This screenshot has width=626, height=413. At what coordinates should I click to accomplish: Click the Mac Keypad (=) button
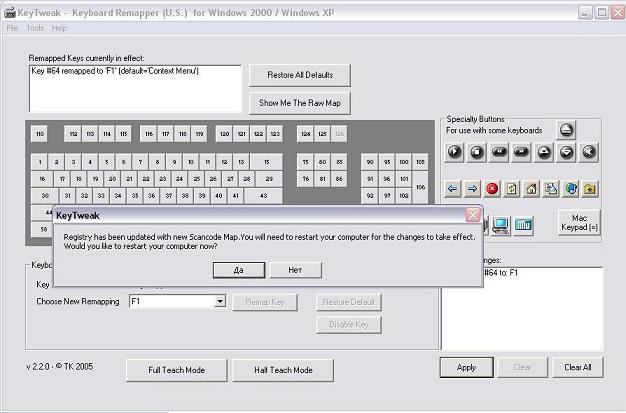(579, 222)
